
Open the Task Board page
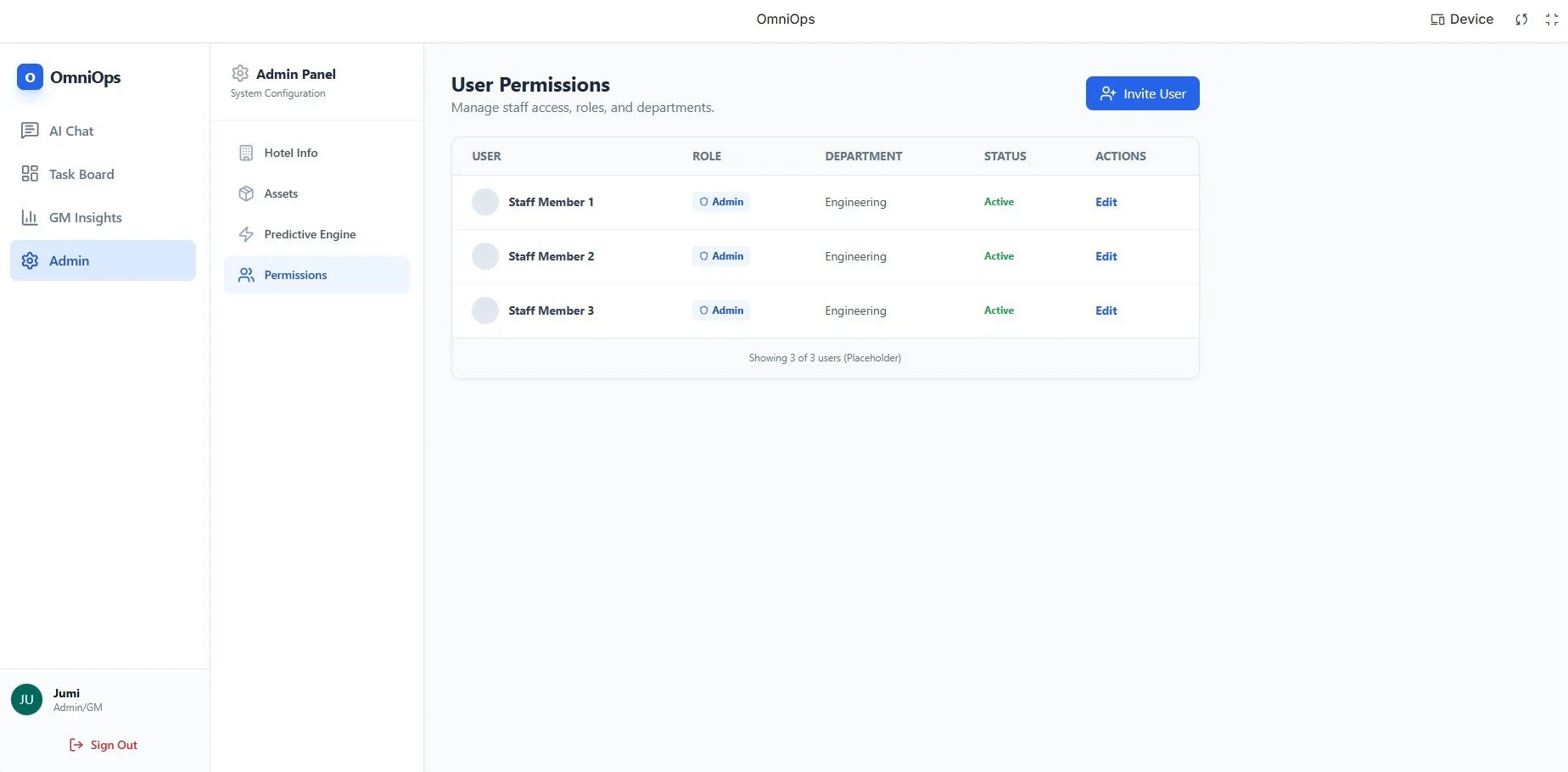103,174
